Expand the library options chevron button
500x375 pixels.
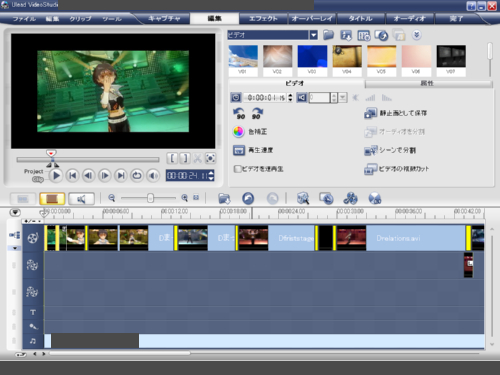pos(417,35)
